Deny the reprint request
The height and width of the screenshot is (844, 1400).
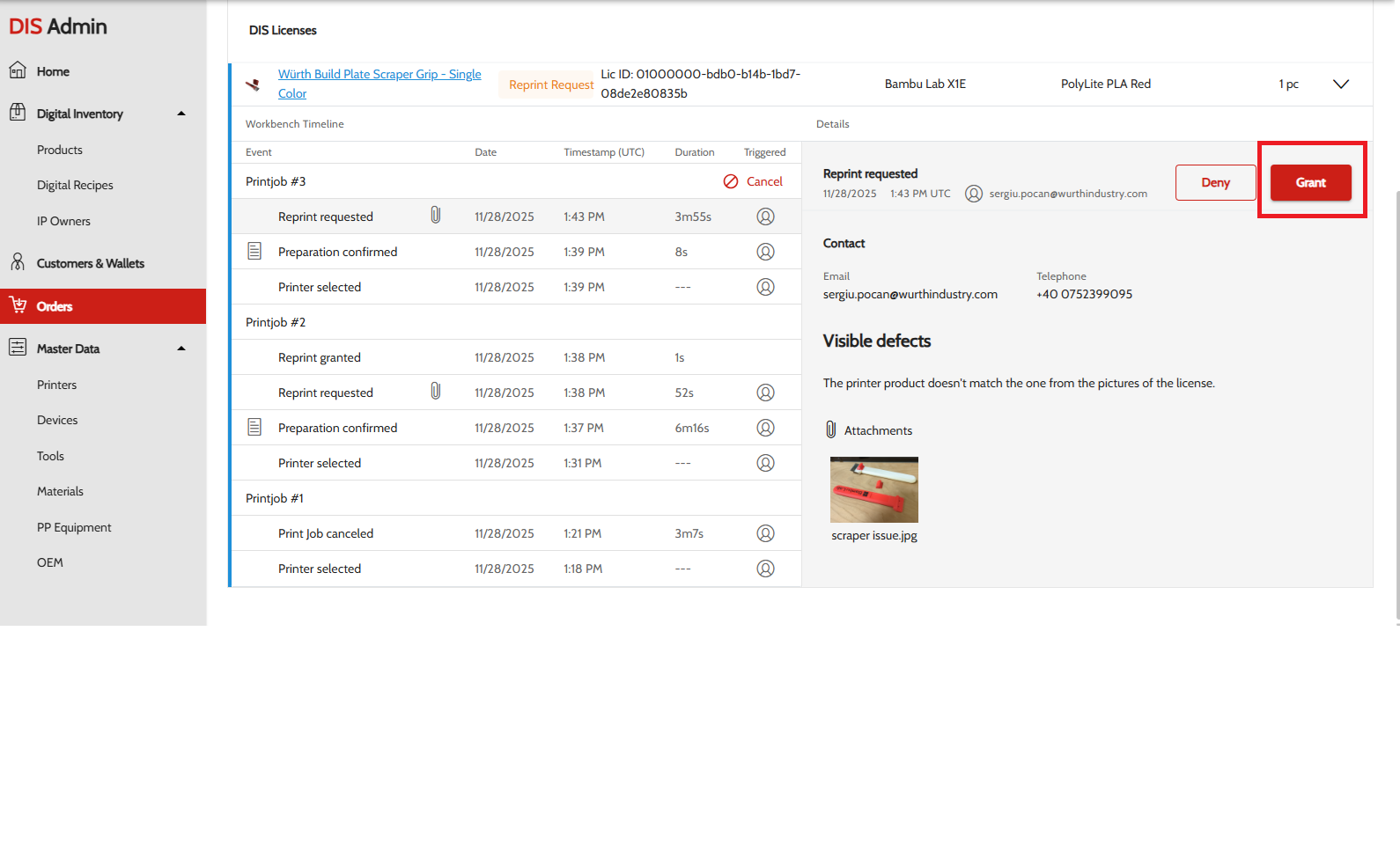pyautogui.click(x=1215, y=183)
